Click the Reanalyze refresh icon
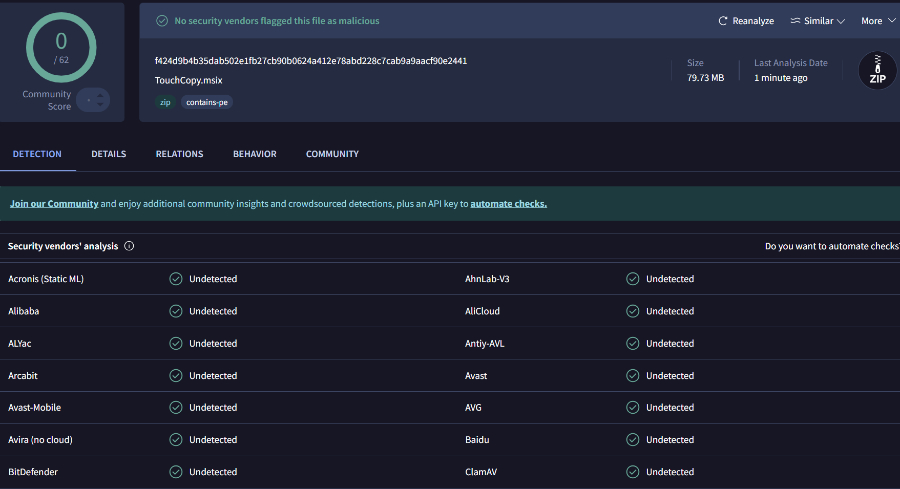This screenshot has height=489, width=900. pos(723,21)
